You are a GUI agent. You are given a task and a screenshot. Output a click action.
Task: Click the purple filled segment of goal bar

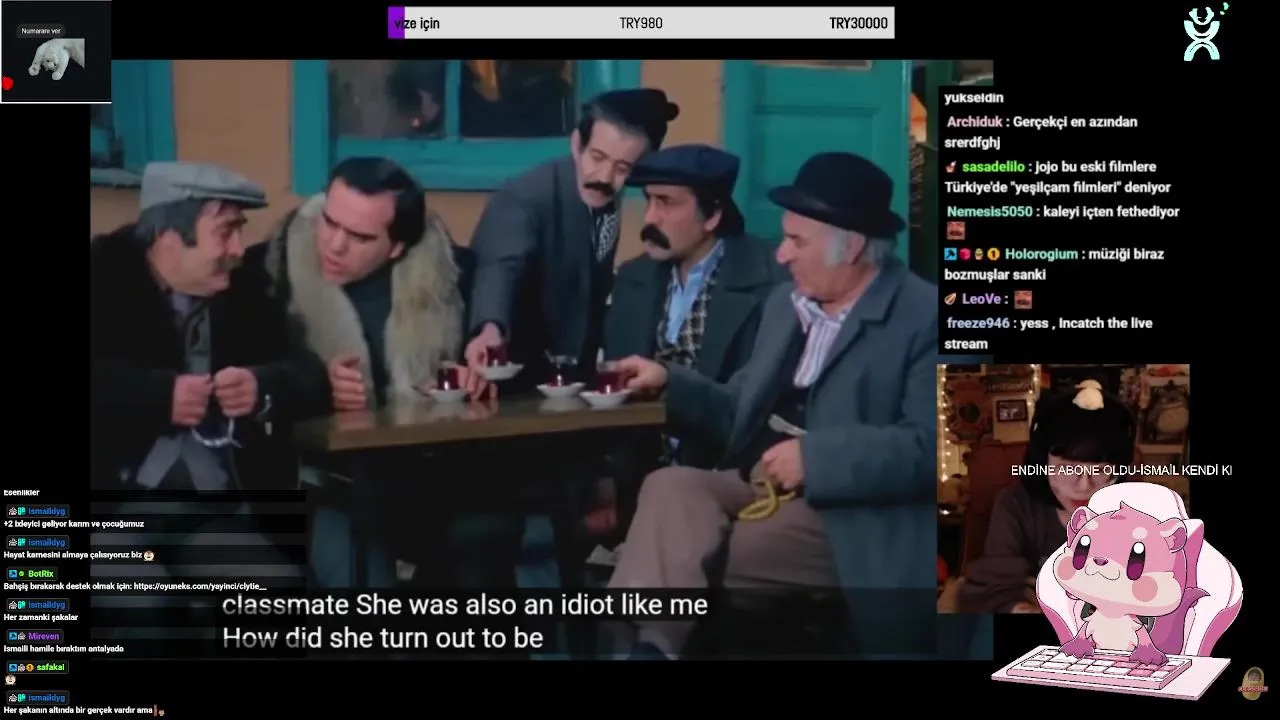click(x=396, y=23)
